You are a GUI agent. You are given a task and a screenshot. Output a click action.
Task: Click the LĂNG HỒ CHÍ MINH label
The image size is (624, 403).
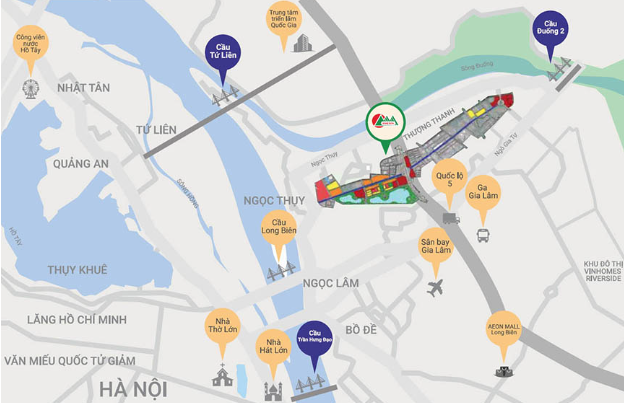[77, 319]
